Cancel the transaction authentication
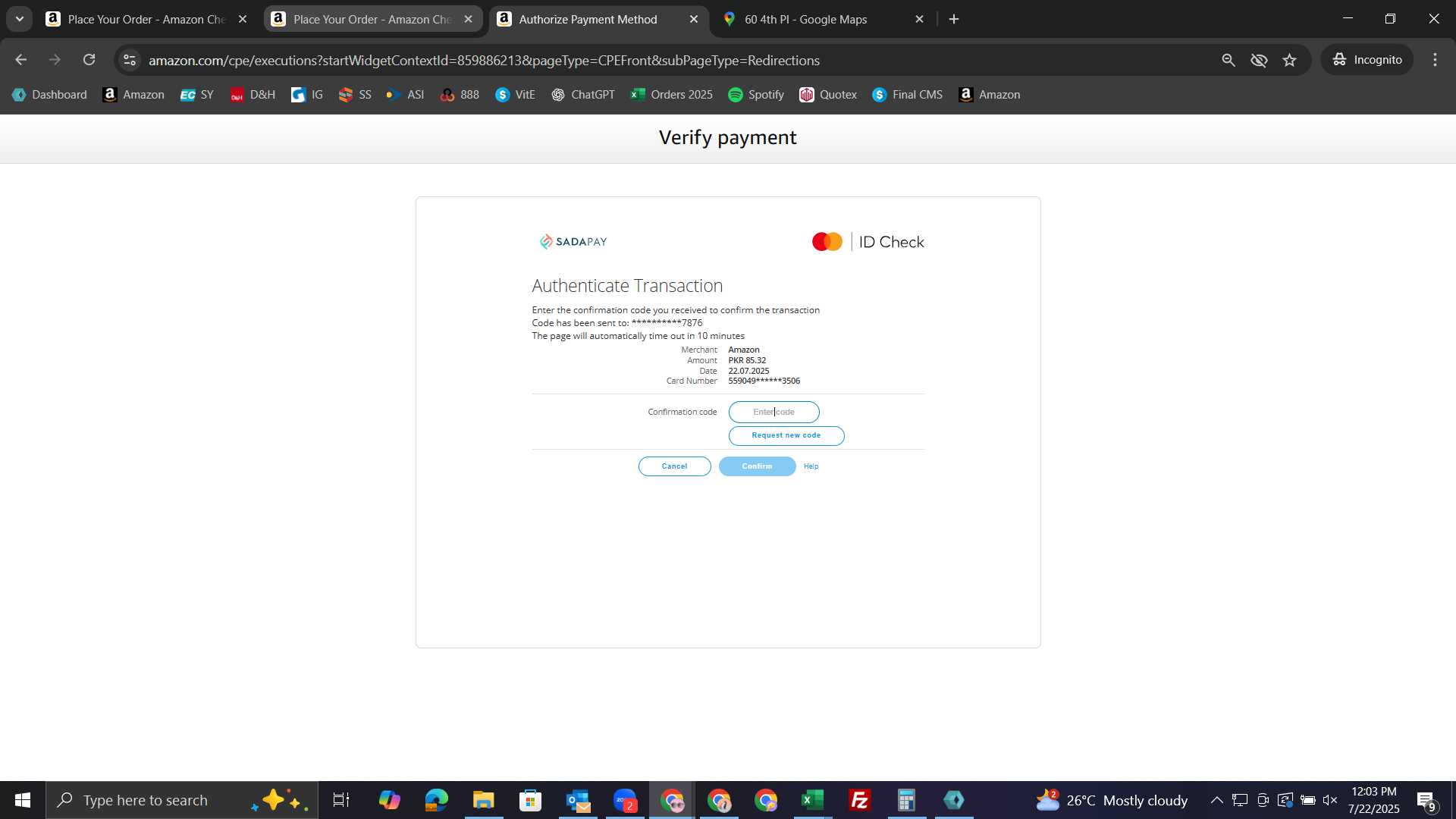Image resolution: width=1456 pixels, height=819 pixels. (674, 466)
